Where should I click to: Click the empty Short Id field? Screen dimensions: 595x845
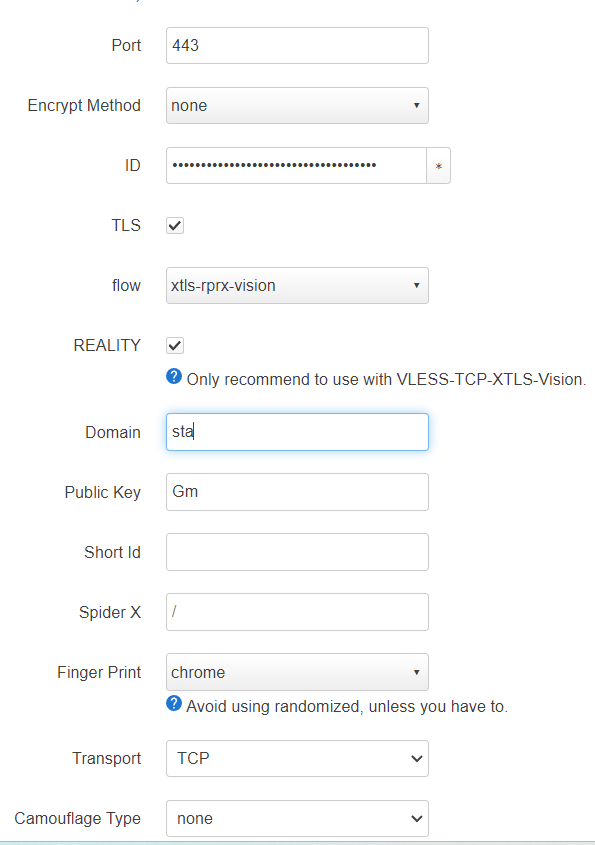click(x=297, y=551)
